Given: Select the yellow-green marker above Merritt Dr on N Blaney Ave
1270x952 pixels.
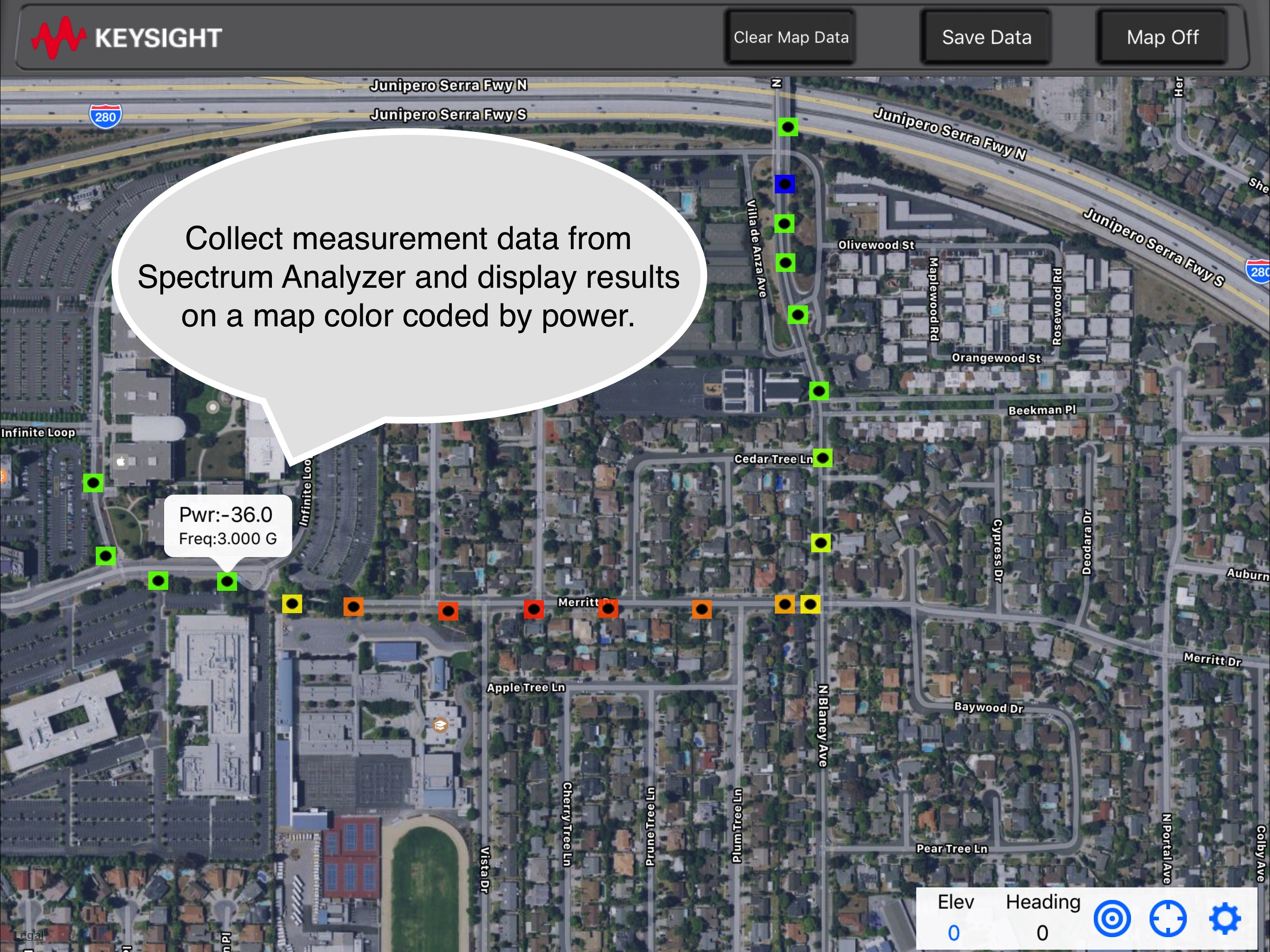Looking at the screenshot, I should (821, 542).
